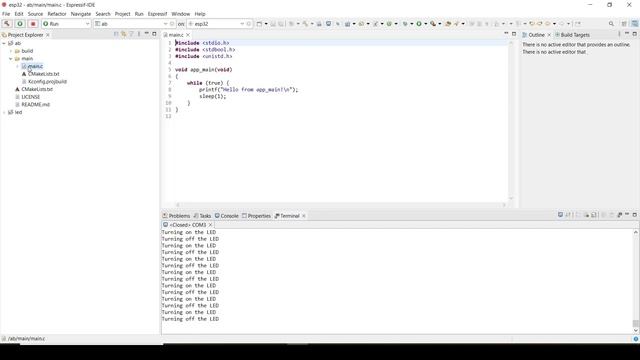Click the Save toolbar icon

click(273, 24)
